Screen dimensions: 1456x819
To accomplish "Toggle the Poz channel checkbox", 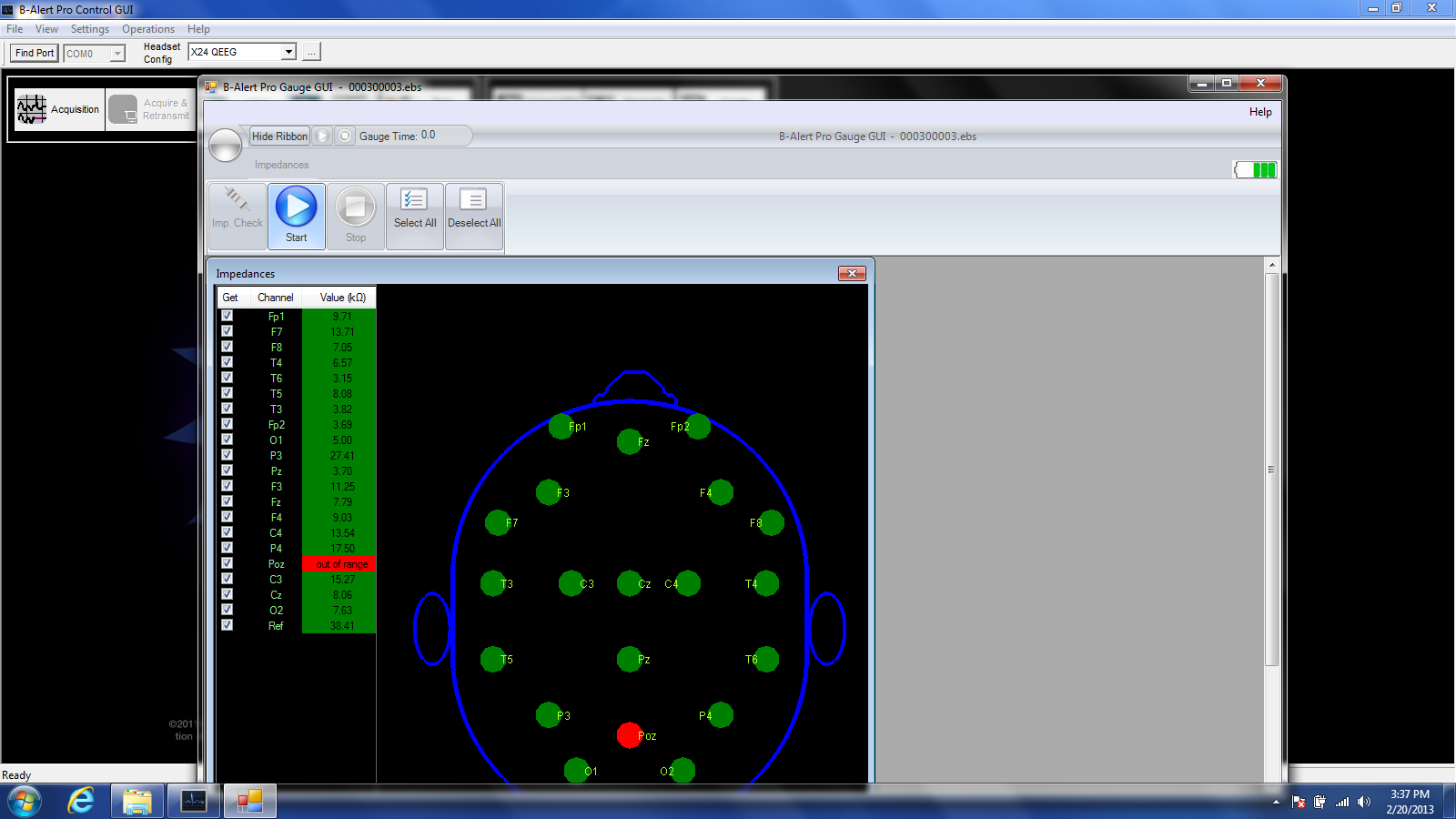I will 227,563.
